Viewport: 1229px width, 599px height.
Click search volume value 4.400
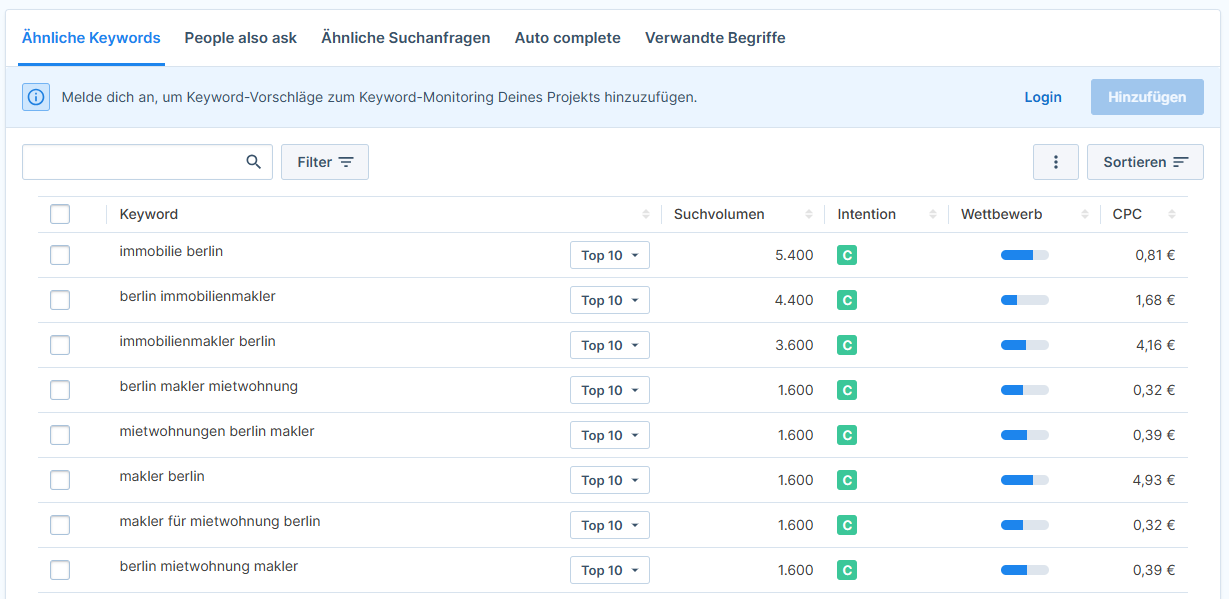pos(794,300)
